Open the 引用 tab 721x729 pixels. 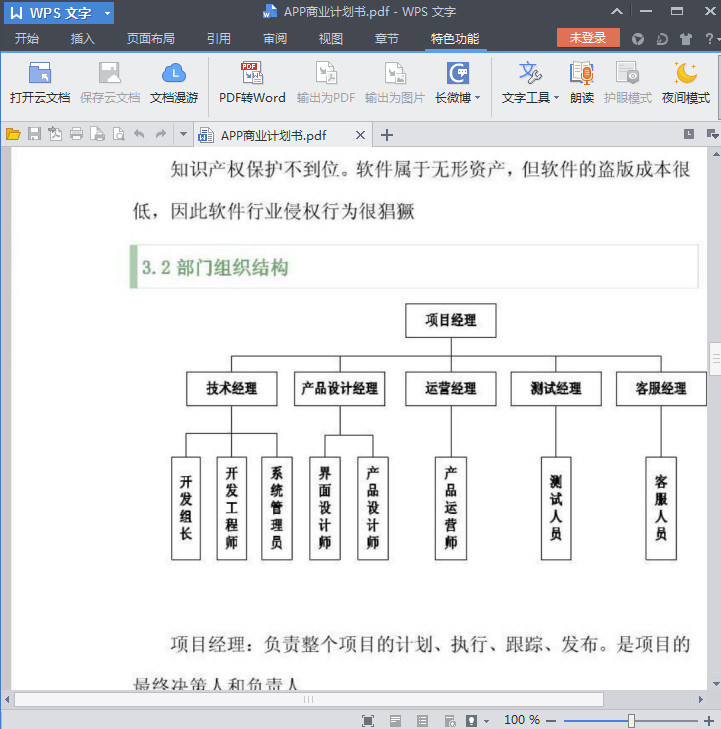click(219, 39)
